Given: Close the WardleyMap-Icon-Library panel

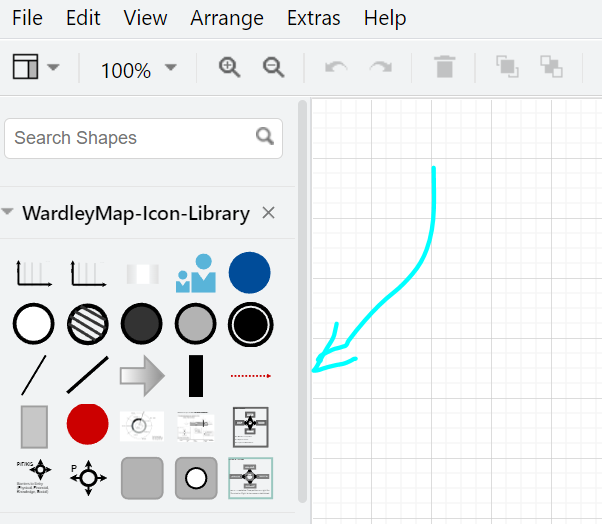Looking at the screenshot, I should tap(268, 213).
